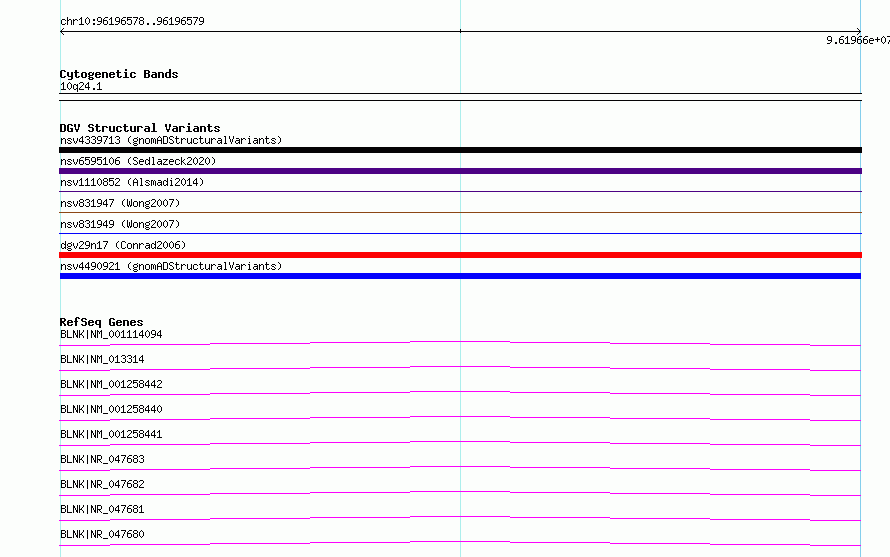The image size is (890, 557).
Task: Open transcript BLNK|NR_047683
Action: (x=102, y=459)
